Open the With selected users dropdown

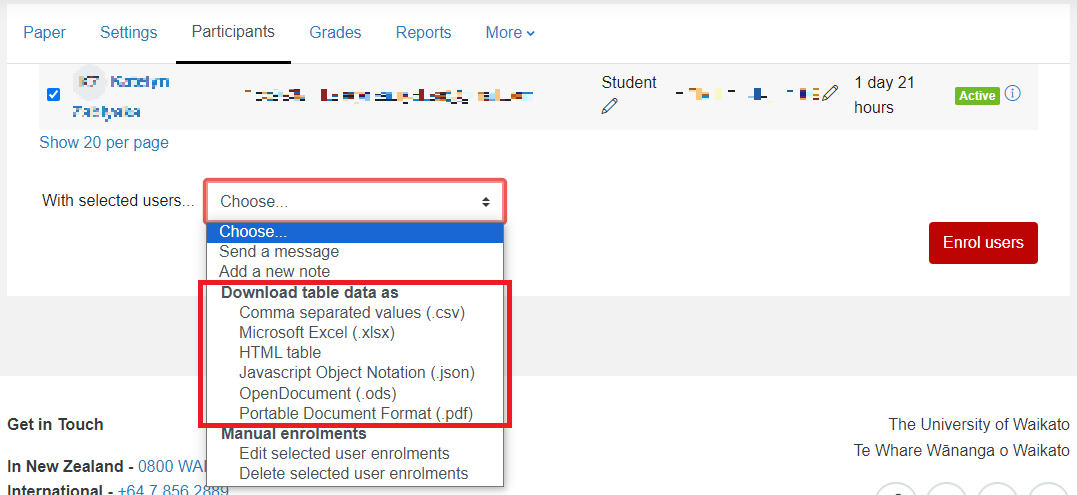pos(355,201)
